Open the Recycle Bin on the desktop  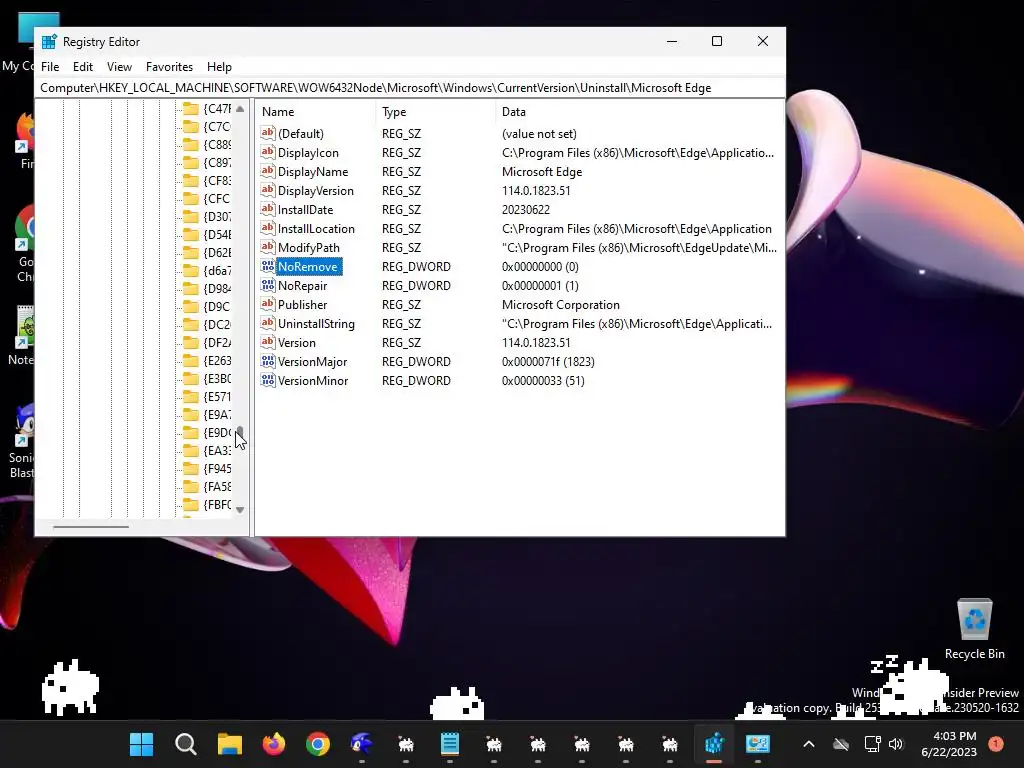click(974, 630)
